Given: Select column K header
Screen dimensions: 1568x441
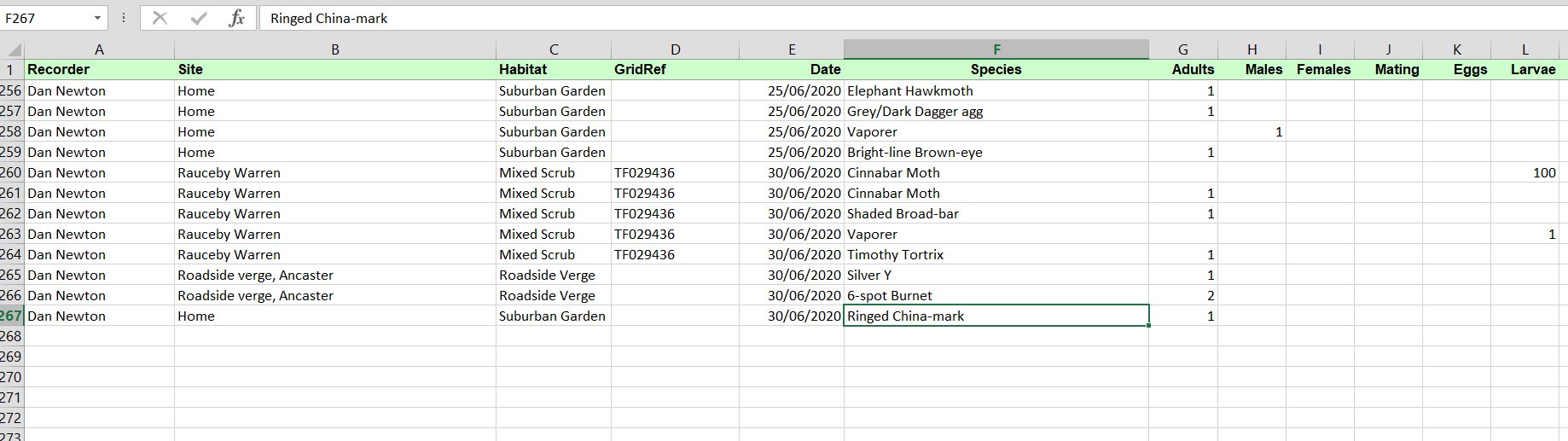Looking at the screenshot, I should point(1456,49).
